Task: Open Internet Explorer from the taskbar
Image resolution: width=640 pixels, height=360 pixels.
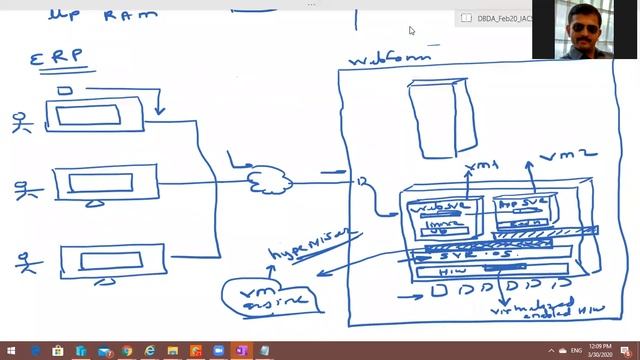Action: [x=150, y=351]
